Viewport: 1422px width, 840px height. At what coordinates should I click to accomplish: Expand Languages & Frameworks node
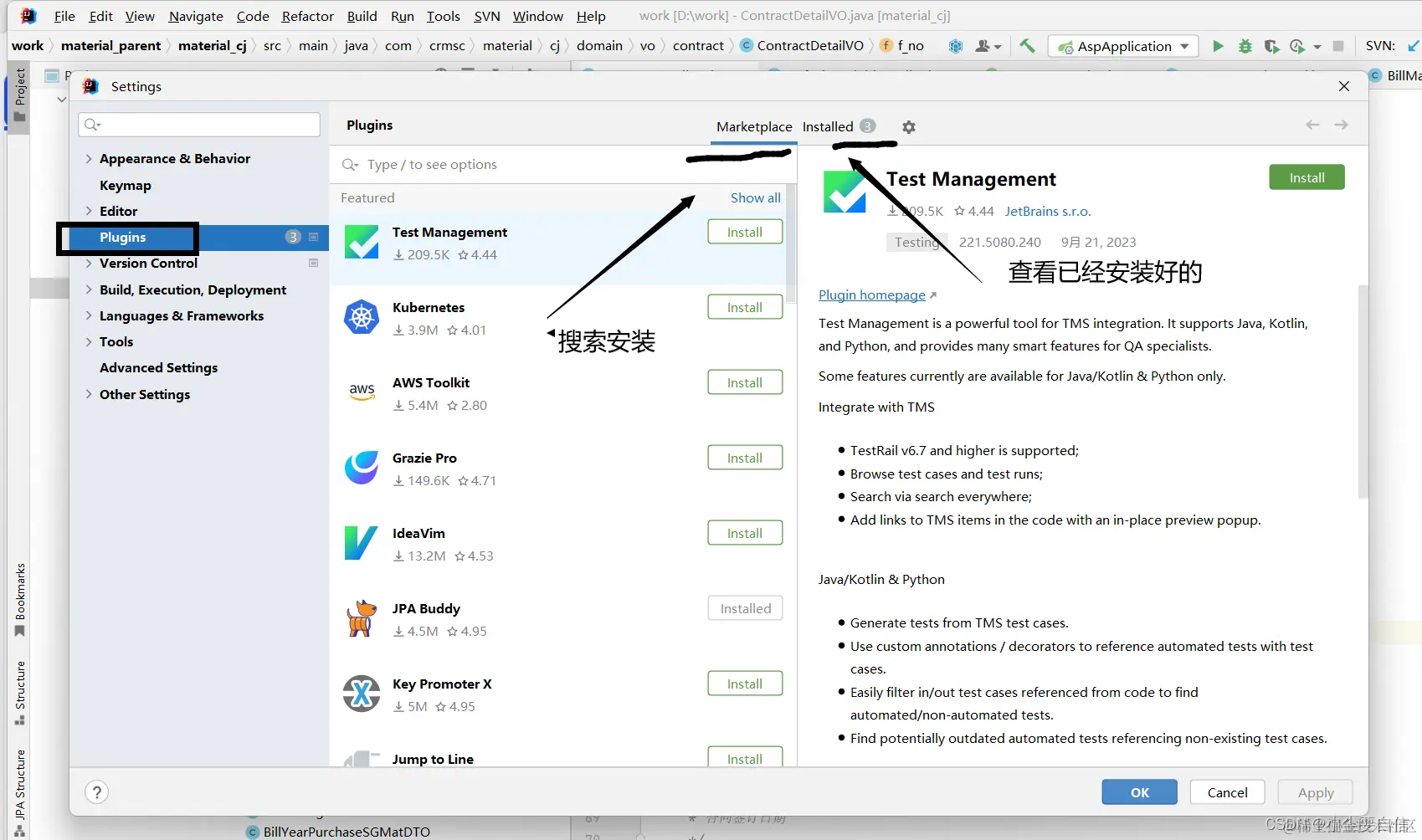click(89, 315)
